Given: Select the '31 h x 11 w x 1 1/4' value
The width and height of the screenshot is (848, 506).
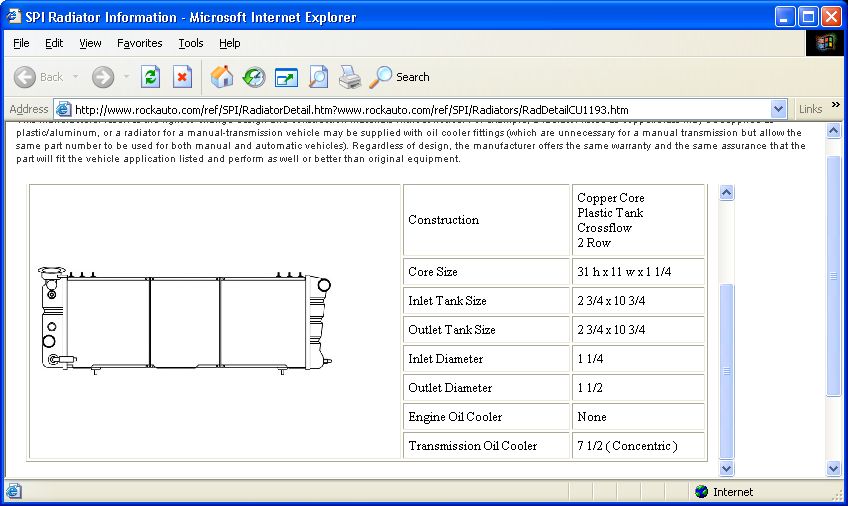Looking at the screenshot, I should 624,272.
